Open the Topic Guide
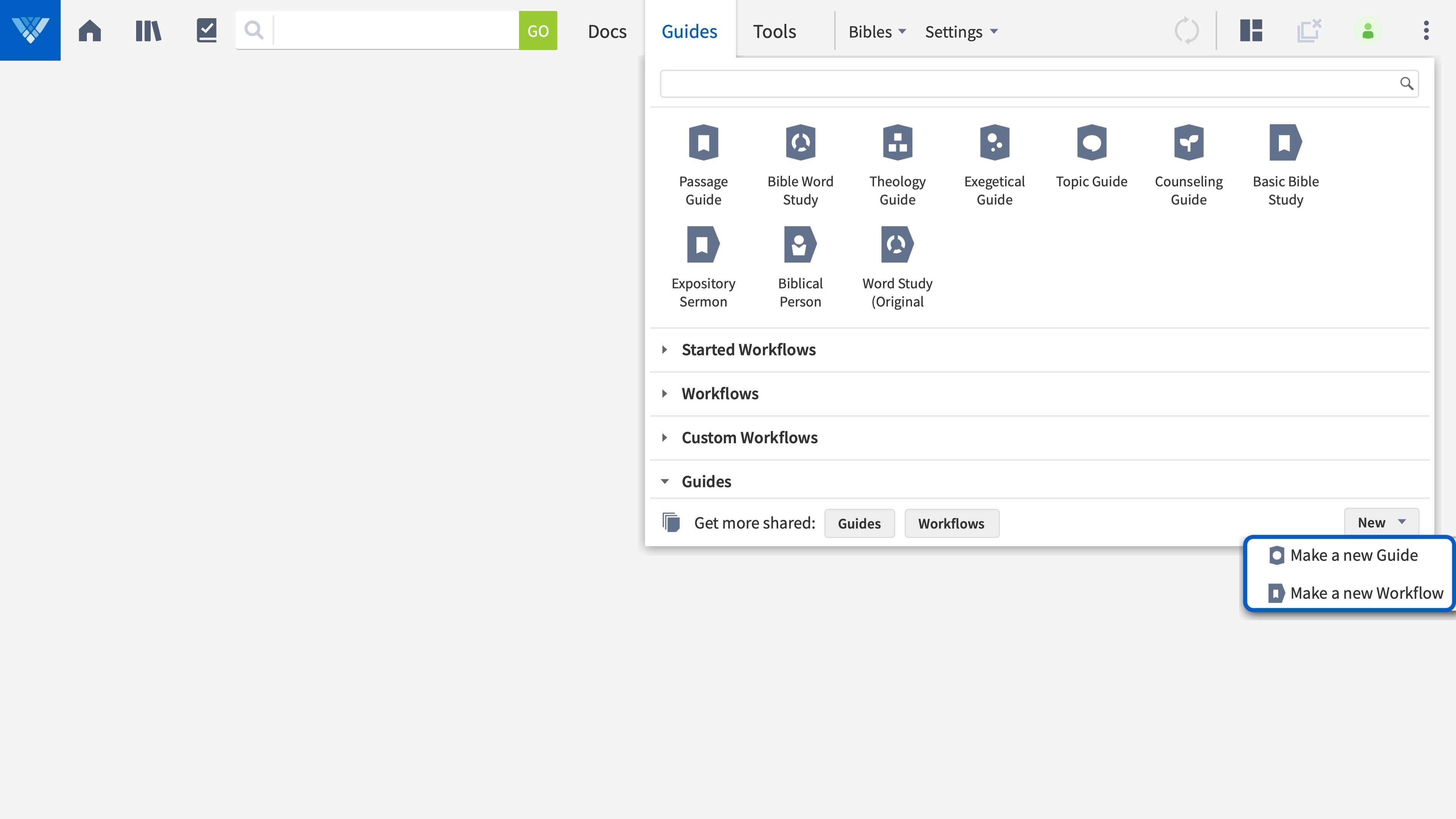Viewport: 1456px width, 819px height. click(1092, 157)
